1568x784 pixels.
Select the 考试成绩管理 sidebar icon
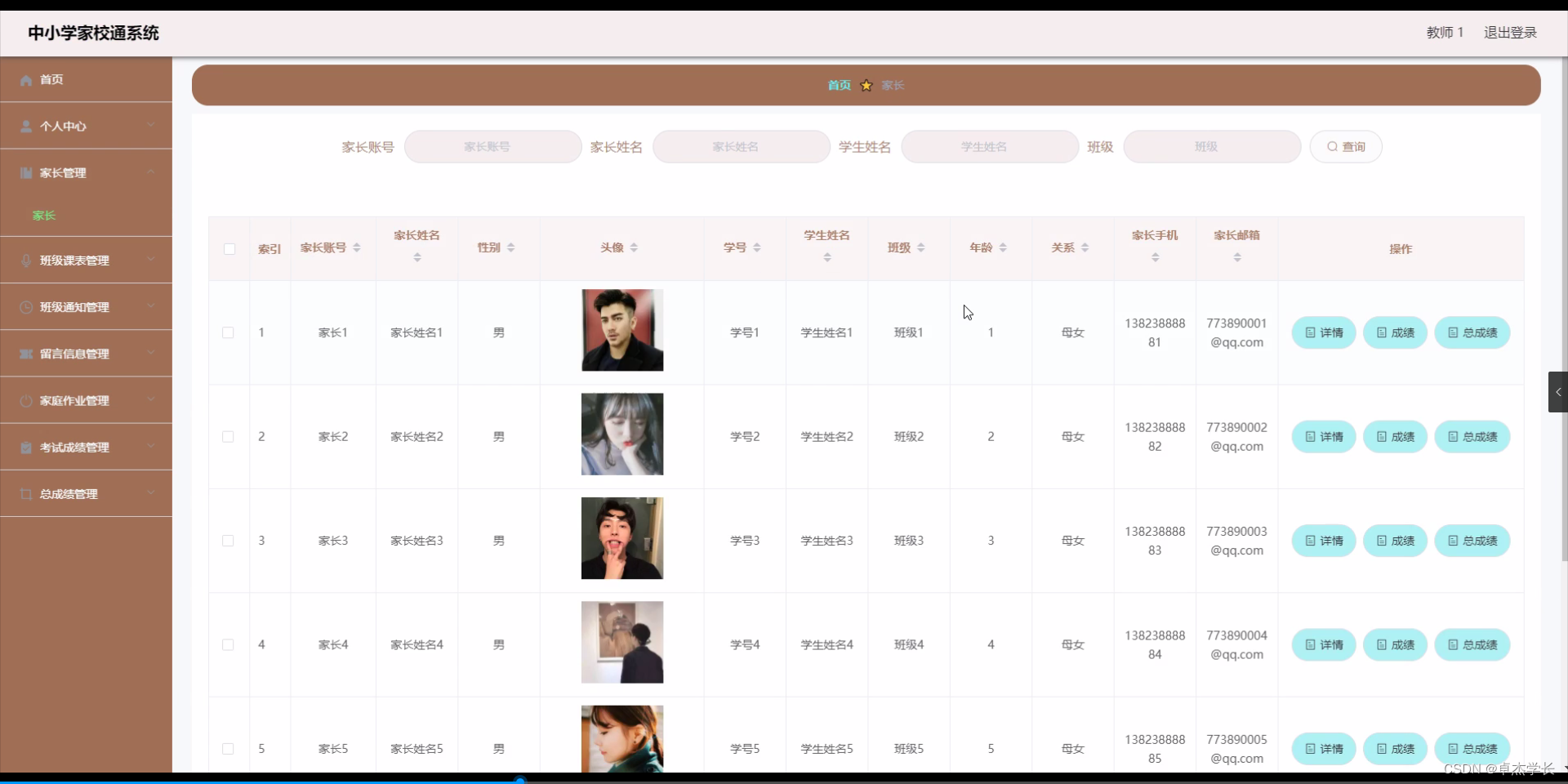25,447
